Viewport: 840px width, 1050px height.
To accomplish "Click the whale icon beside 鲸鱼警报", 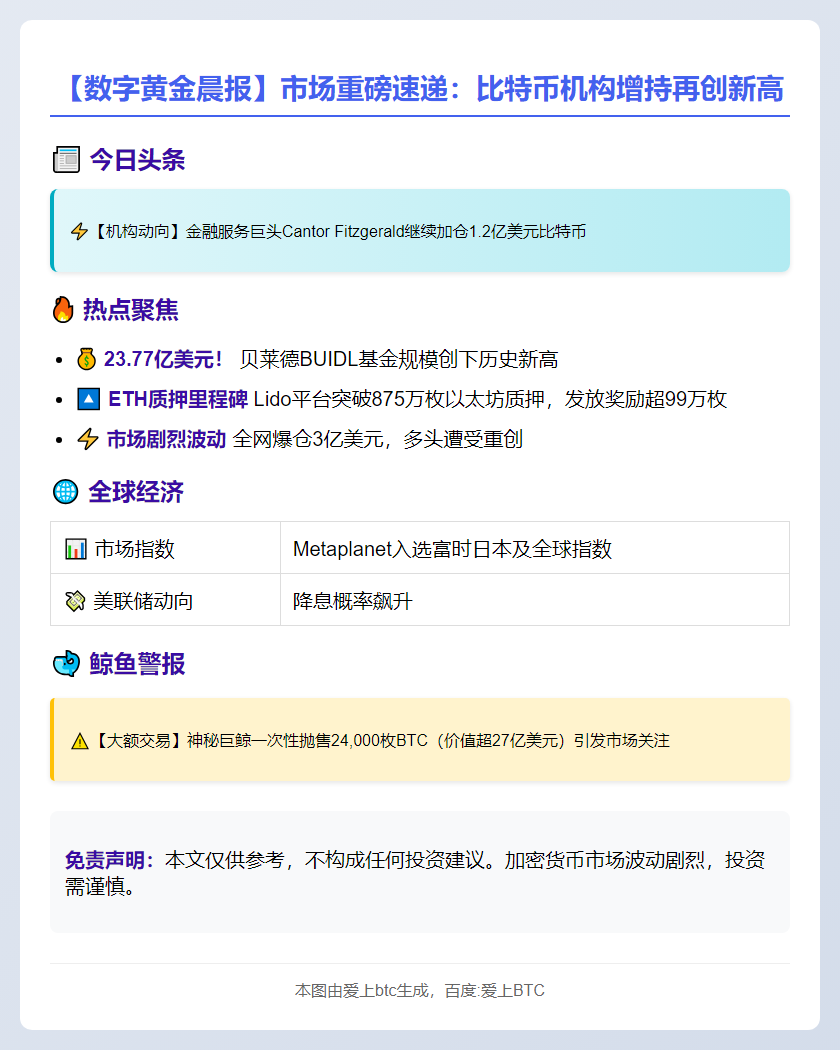I will coord(66,664).
